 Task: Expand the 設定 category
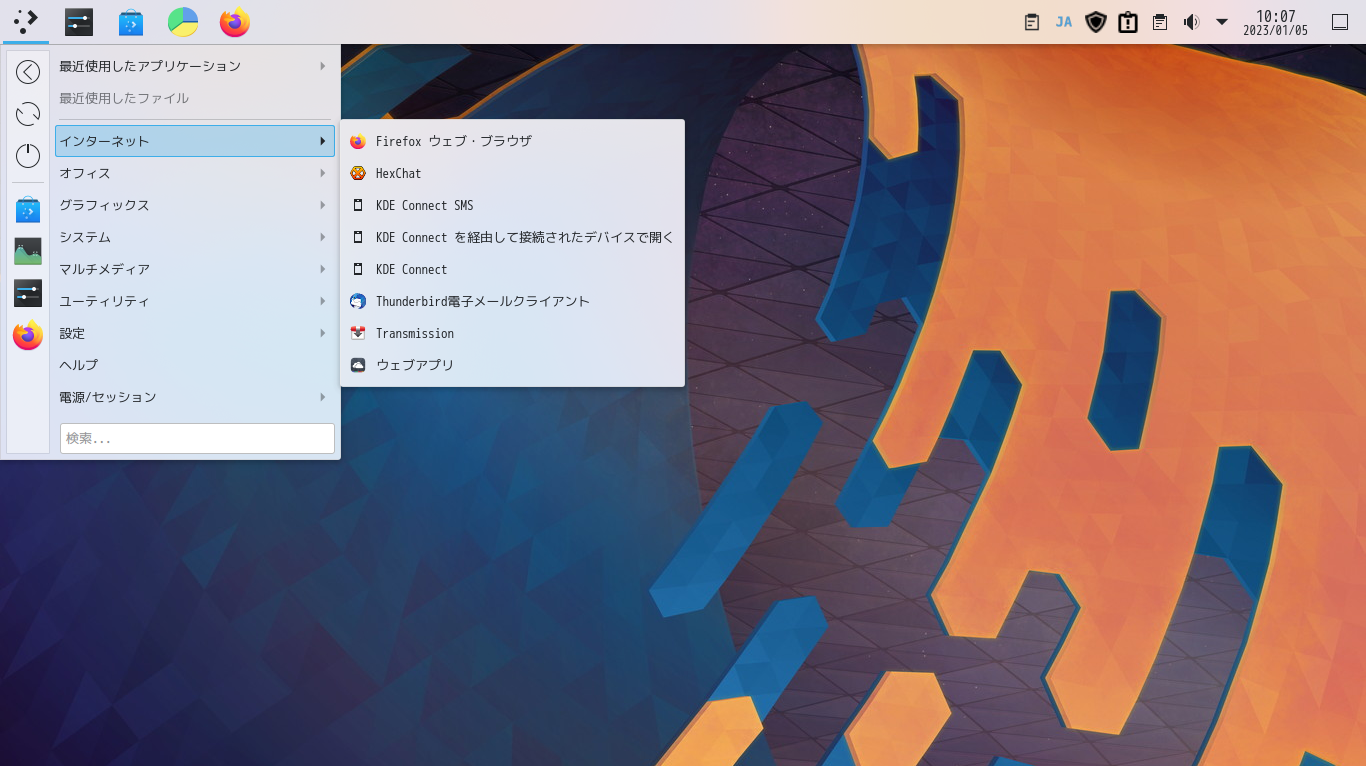point(195,333)
